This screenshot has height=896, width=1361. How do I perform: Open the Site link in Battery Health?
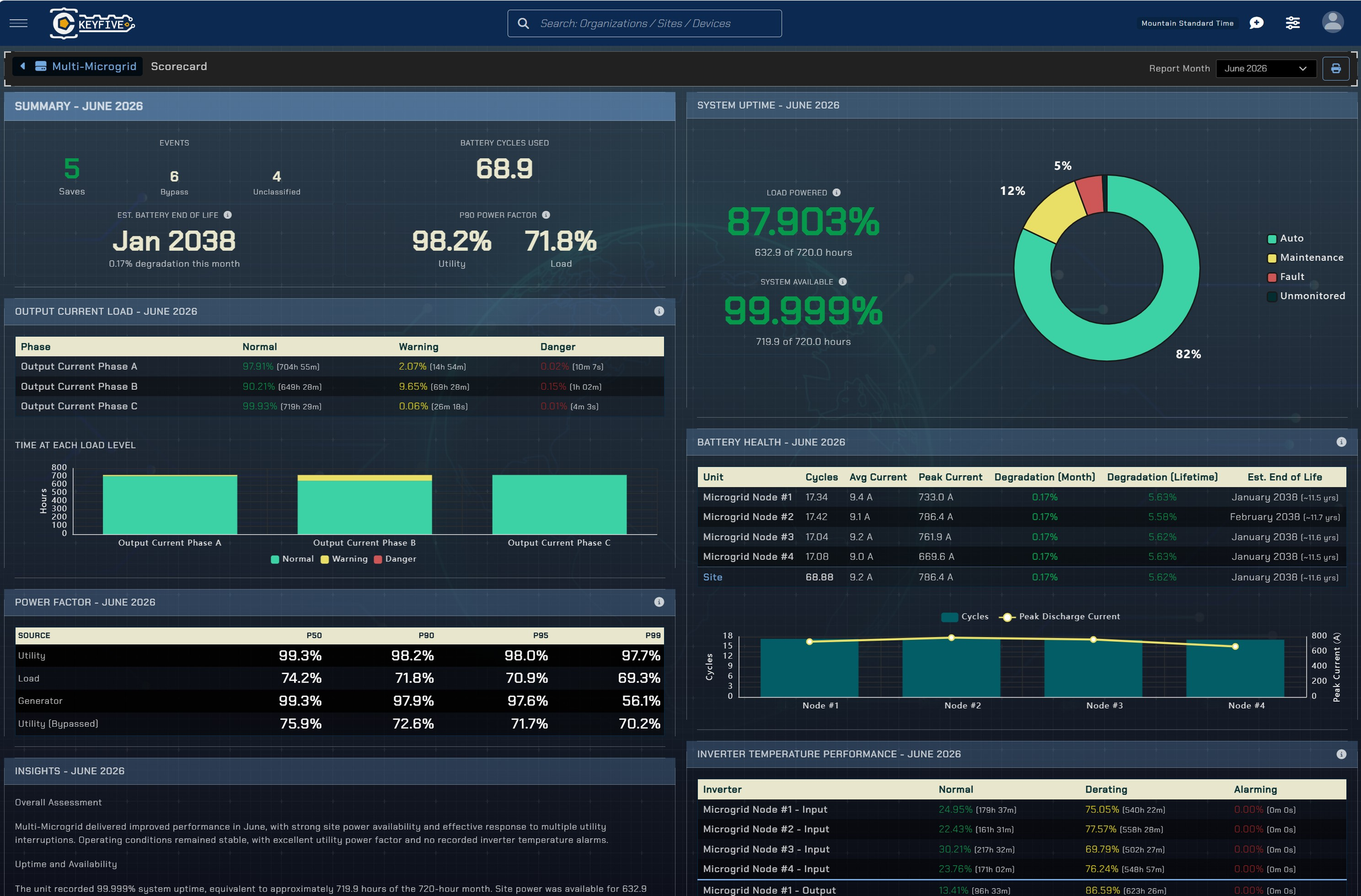[x=713, y=578]
